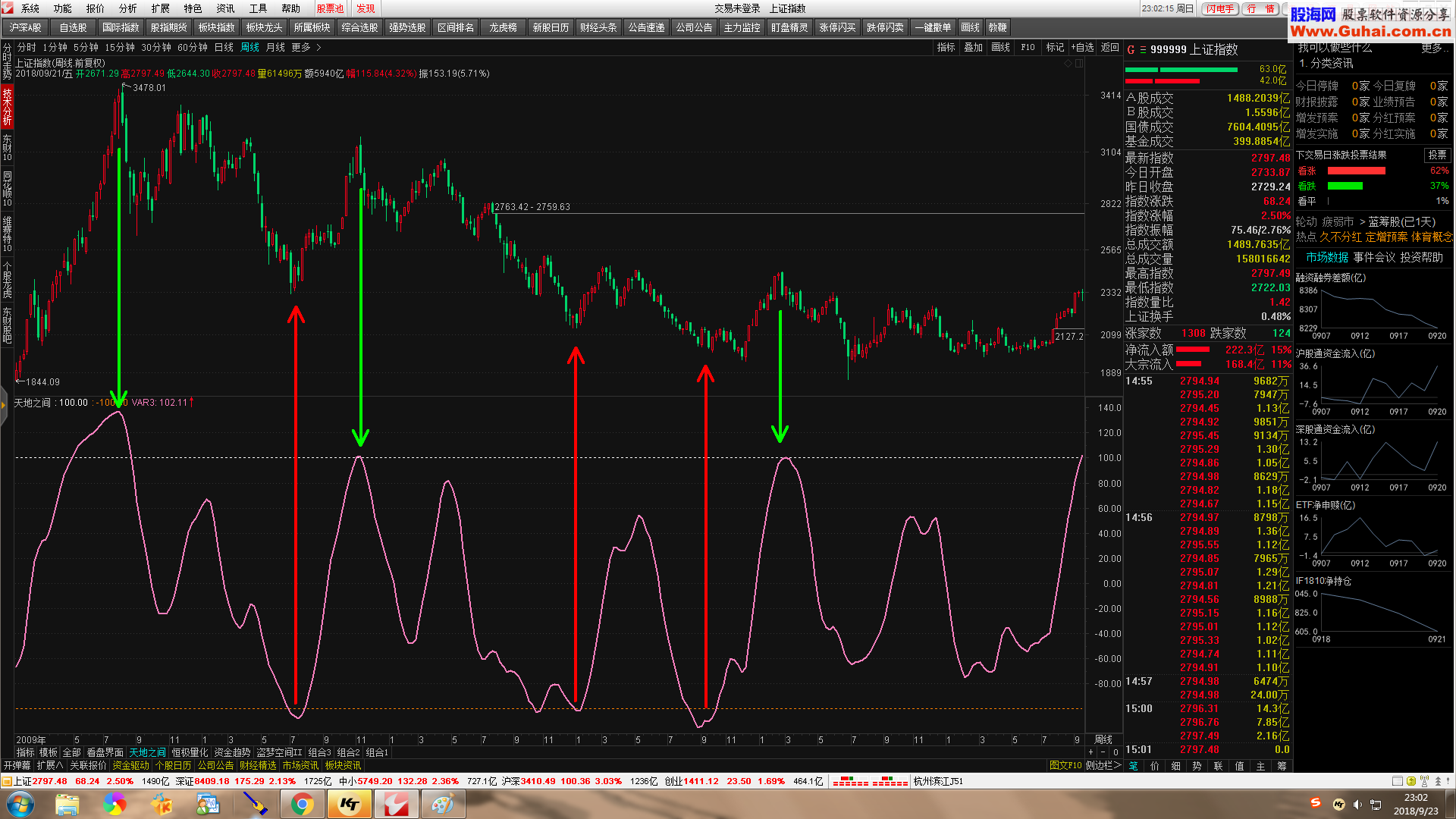Open the KT app in taskbar
Screen dimensions: 1456x819
pyautogui.click(x=350, y=804)
